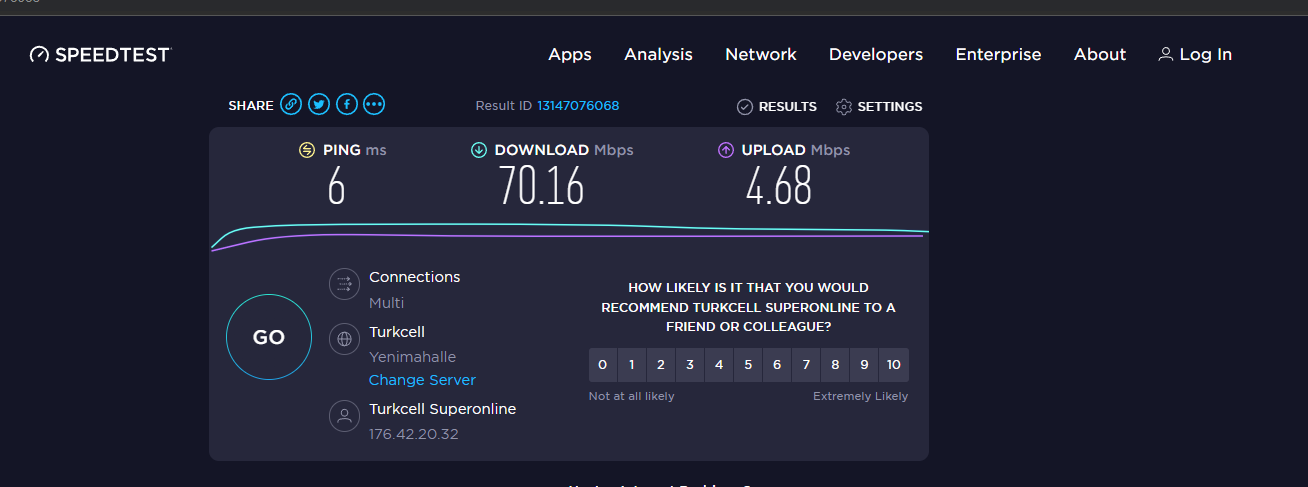1308x487 pixels.
Task: Click the Results checkmark icon
Action: pos(744,107)
